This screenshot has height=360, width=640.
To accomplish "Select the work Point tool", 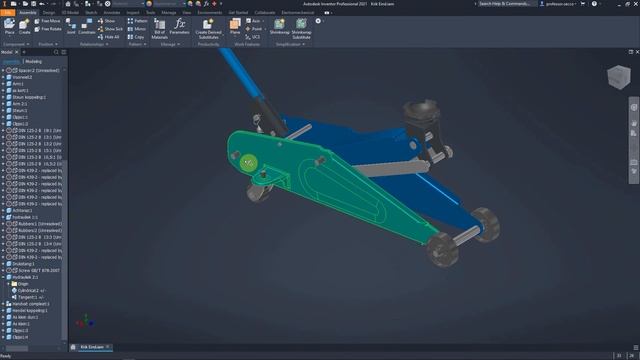I will click(254, 29).
